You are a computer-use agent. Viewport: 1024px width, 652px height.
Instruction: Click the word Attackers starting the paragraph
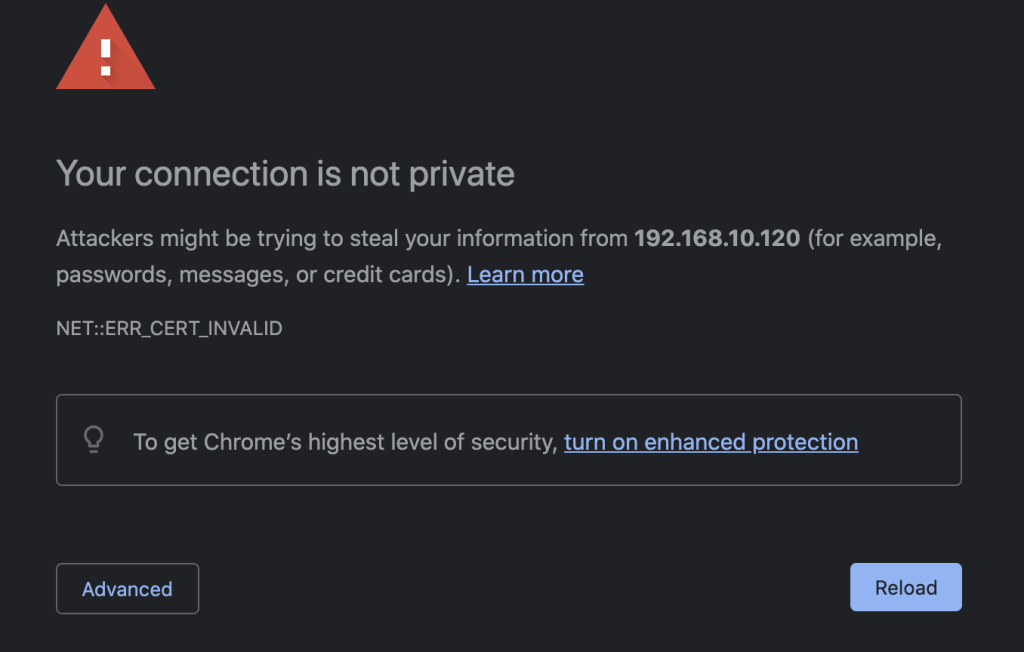pyautogui.click(x=104, y=238)
